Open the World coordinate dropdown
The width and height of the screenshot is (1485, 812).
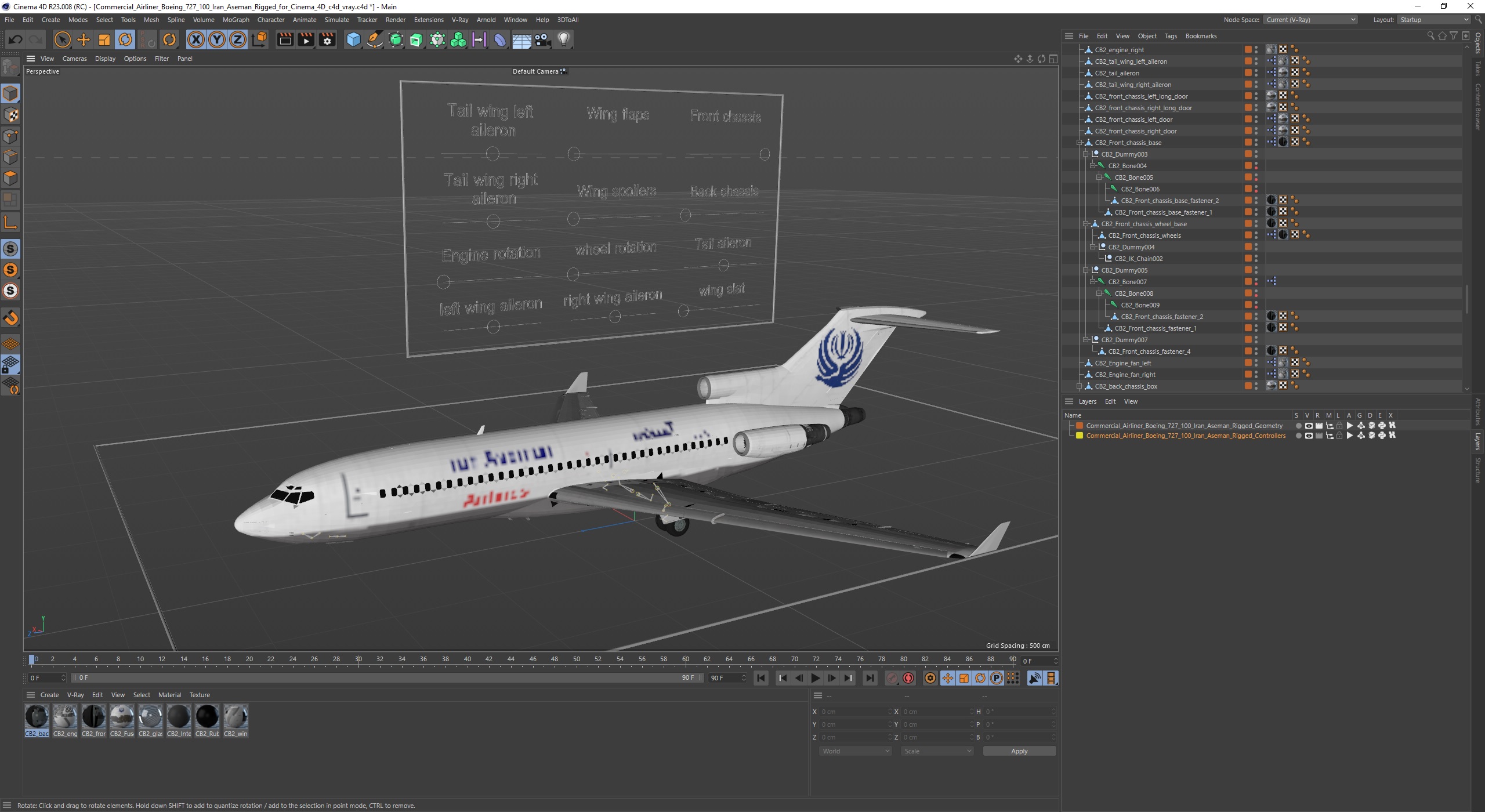point(855,751)
